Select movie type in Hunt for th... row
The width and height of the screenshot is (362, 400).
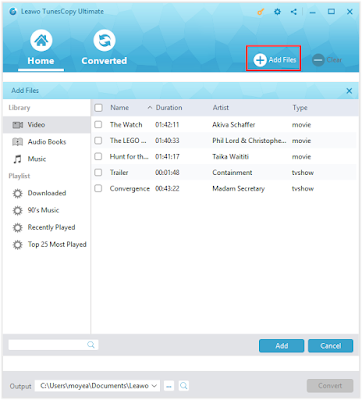[x=301, y=157]
